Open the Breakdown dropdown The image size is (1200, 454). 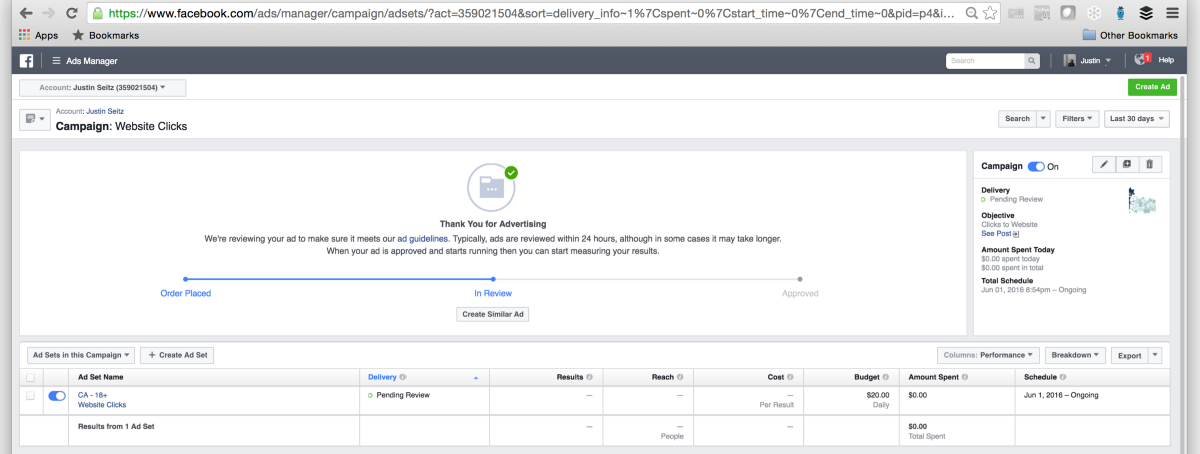tap(1075, 355)
